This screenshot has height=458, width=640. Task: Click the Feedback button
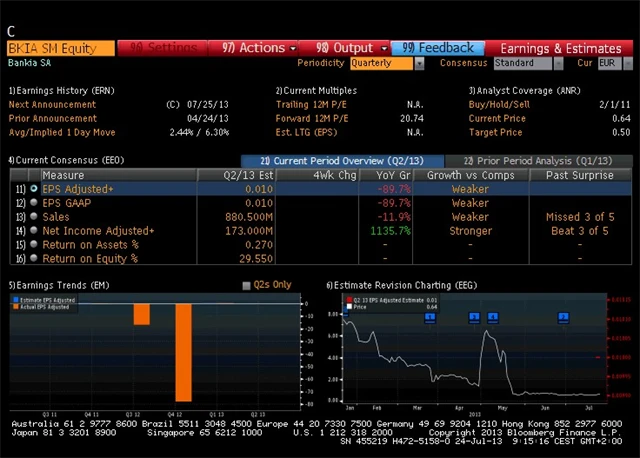point(438,48)
